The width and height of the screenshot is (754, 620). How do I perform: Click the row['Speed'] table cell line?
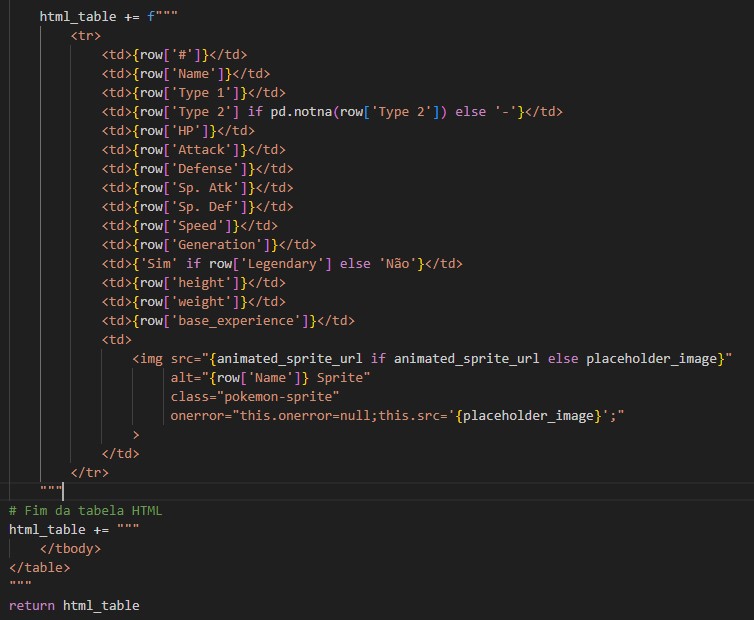point(189,225)
